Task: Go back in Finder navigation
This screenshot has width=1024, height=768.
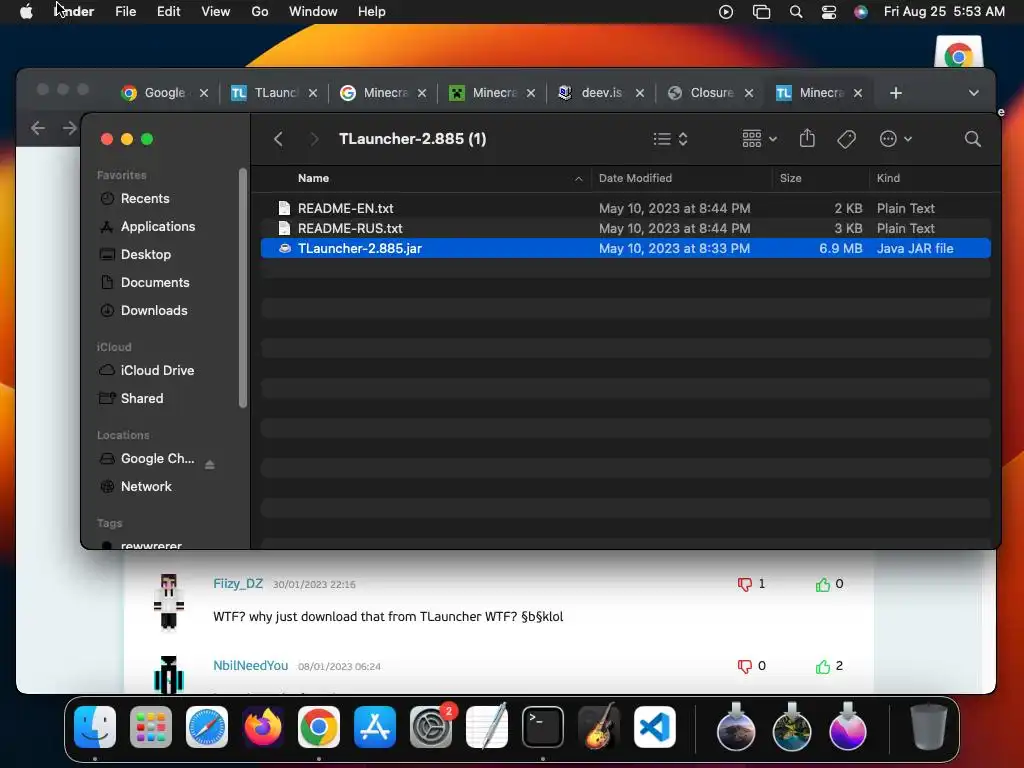Action: 278,139
